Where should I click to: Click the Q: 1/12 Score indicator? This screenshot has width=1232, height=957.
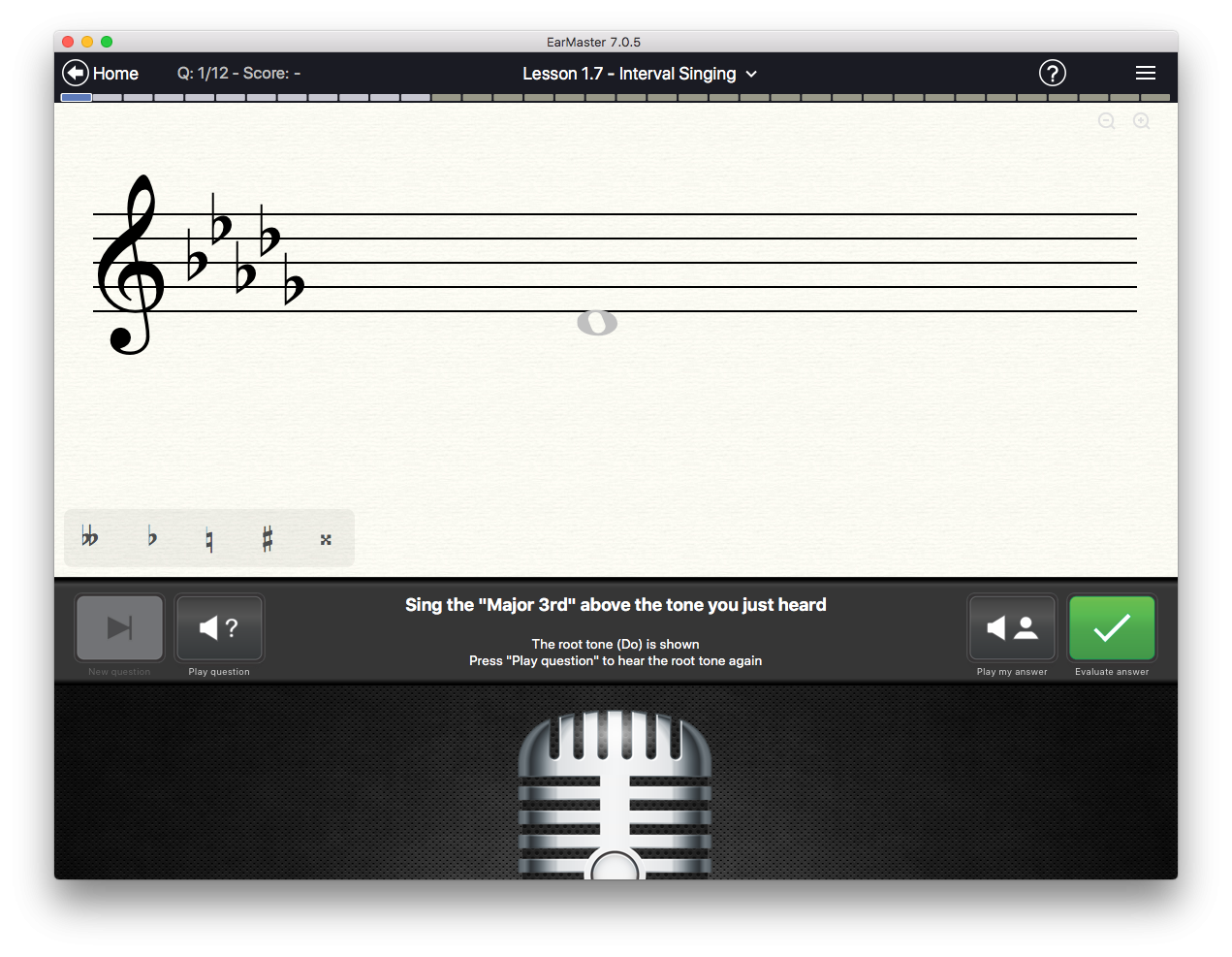point(238,73)
